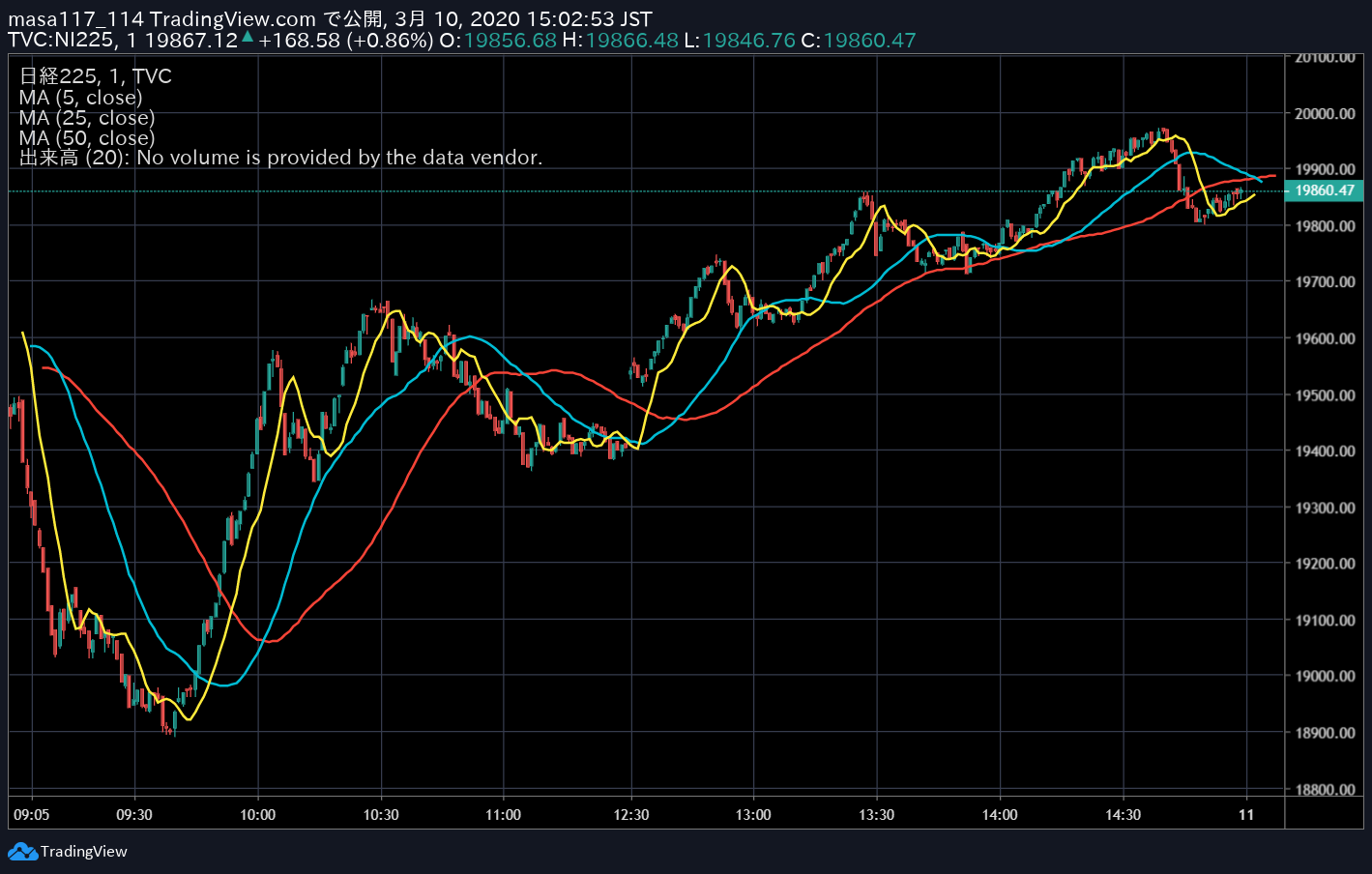Image resolution: width=1372 pixels, height=874 pixels.
Task: Click the 14:00 time axis label
Action: [1000, 815]
